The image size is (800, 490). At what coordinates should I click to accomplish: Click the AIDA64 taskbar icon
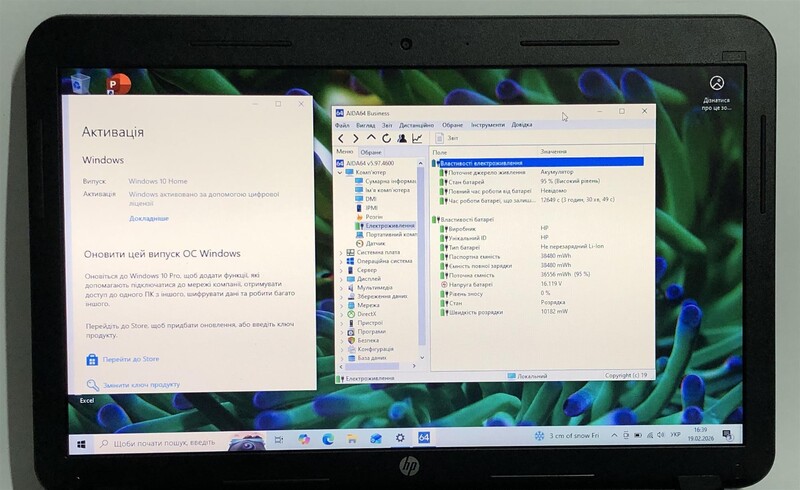[424, 437]
